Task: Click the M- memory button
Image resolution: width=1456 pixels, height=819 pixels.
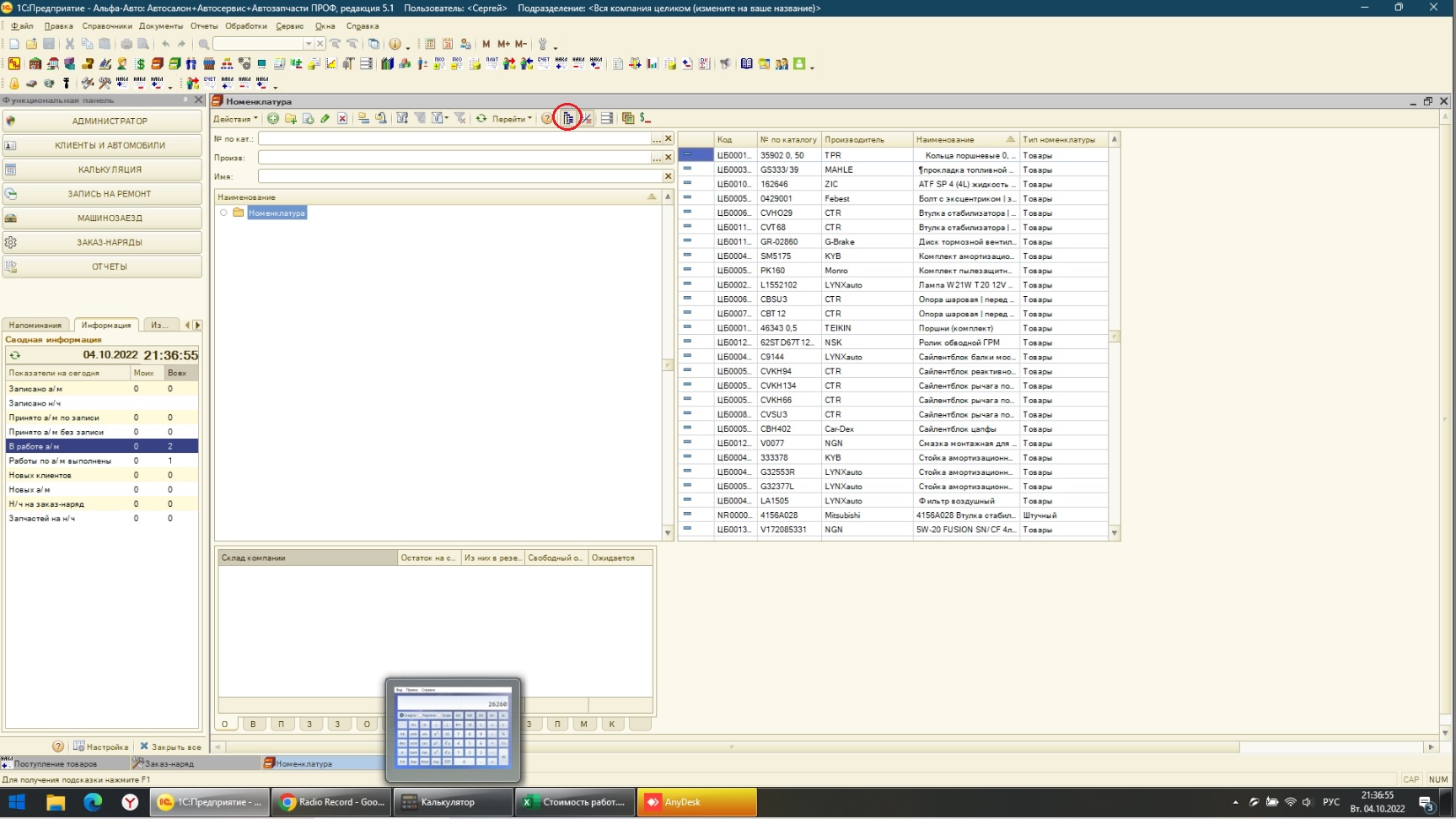Action: [x=520, y=44]
